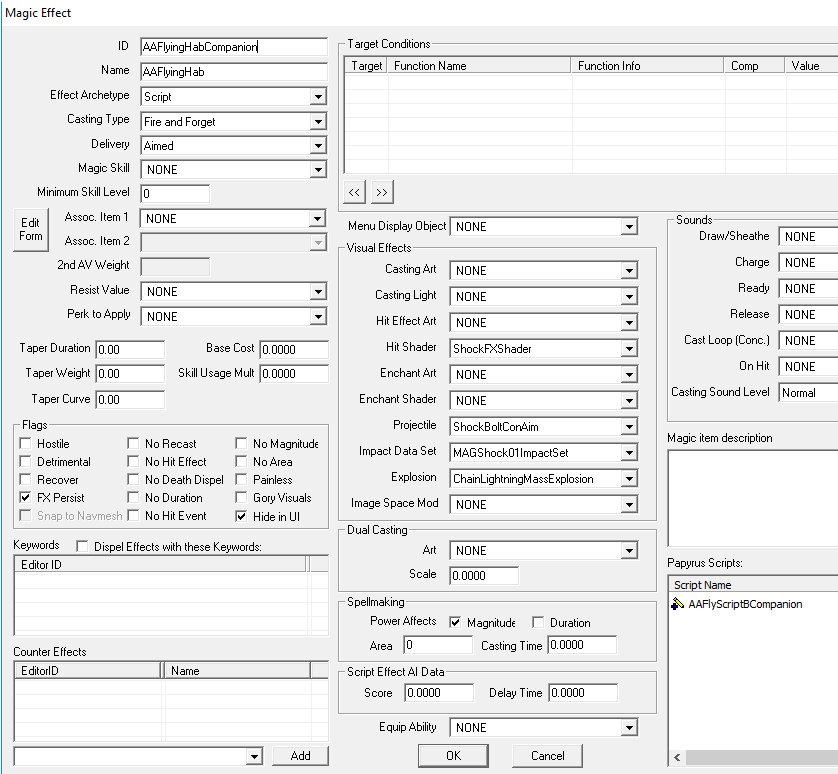Click the Editor ID keywords column header

coord(160,564)
